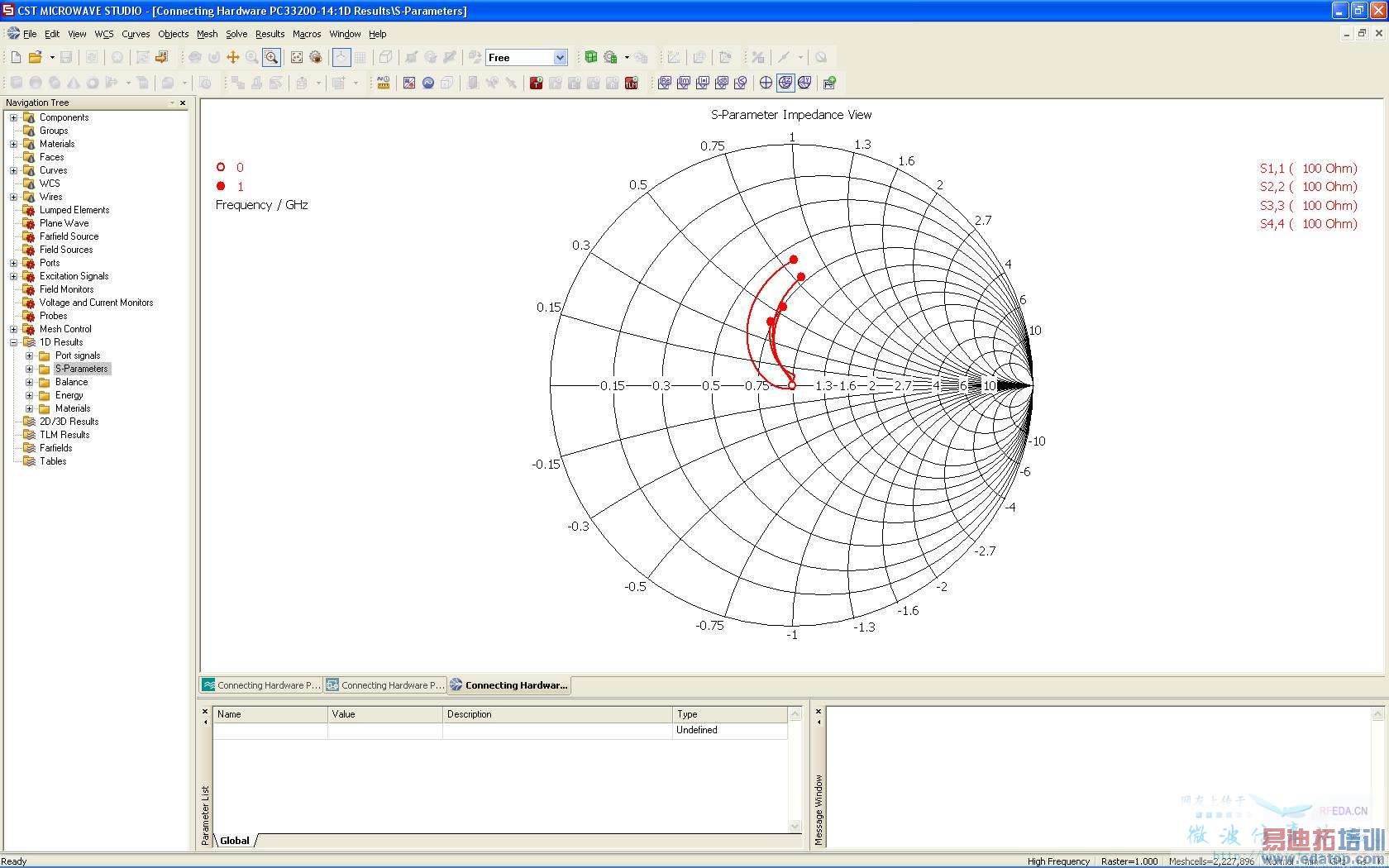Expand the Energy folder

pos(29,395)
